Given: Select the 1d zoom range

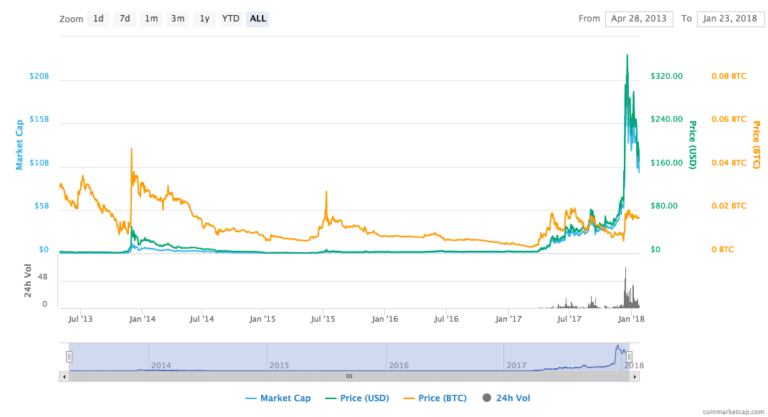Looking at the screenshot, I should click(x=98, y=19).
